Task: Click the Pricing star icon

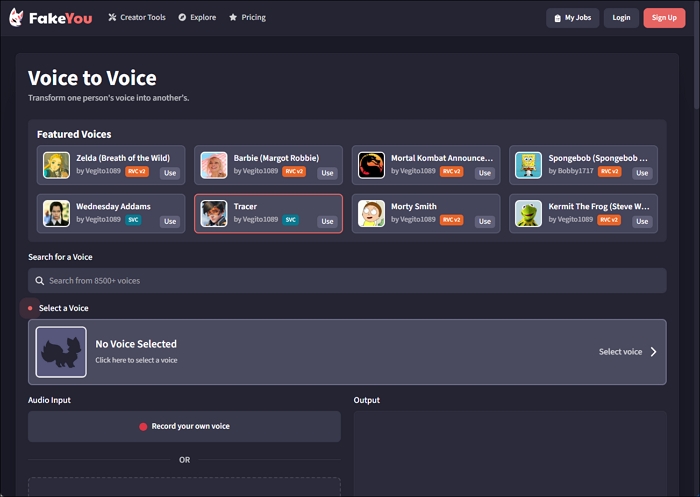Action: click(x=233, y=17)
